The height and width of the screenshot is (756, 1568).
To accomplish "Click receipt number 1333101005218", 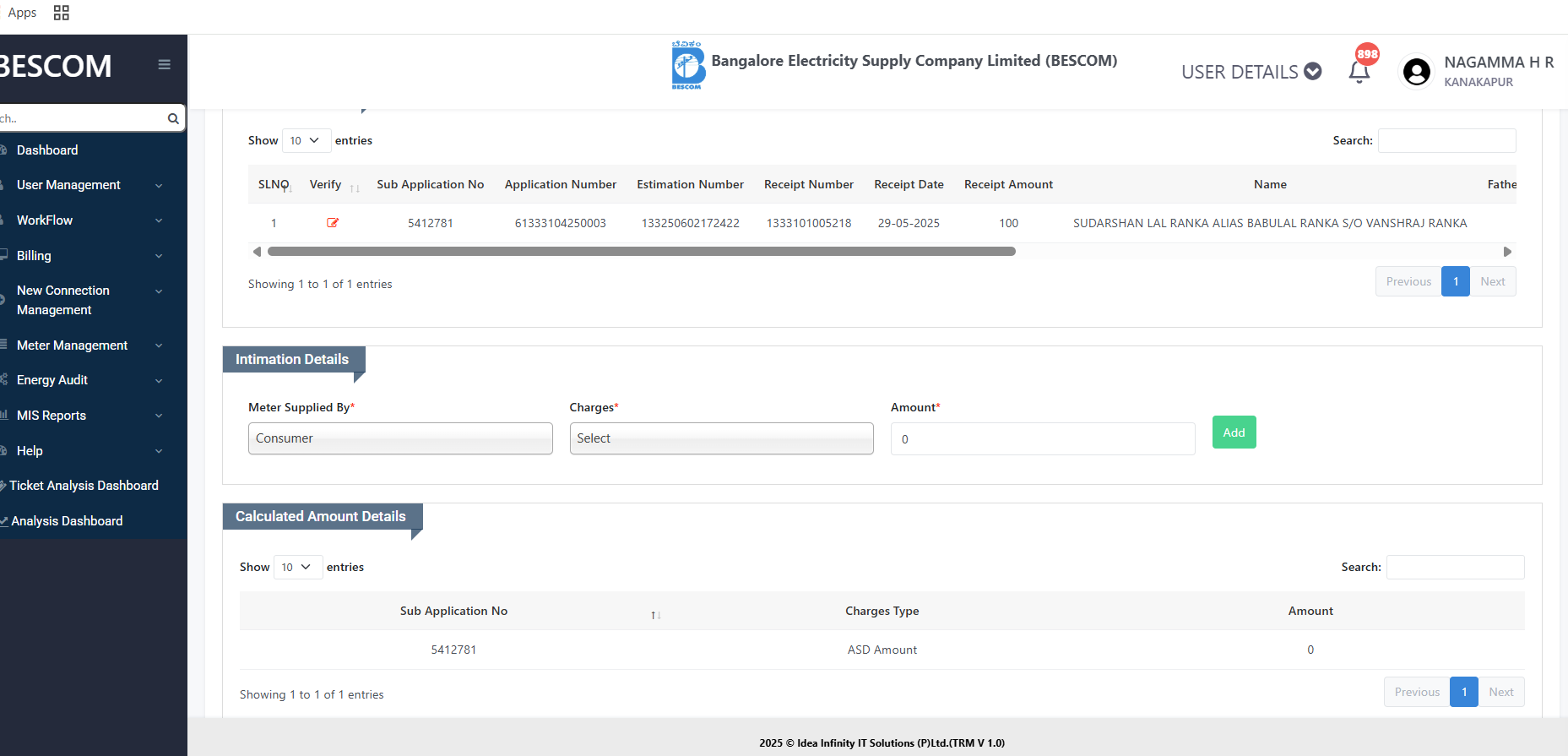I will point(809,223).
